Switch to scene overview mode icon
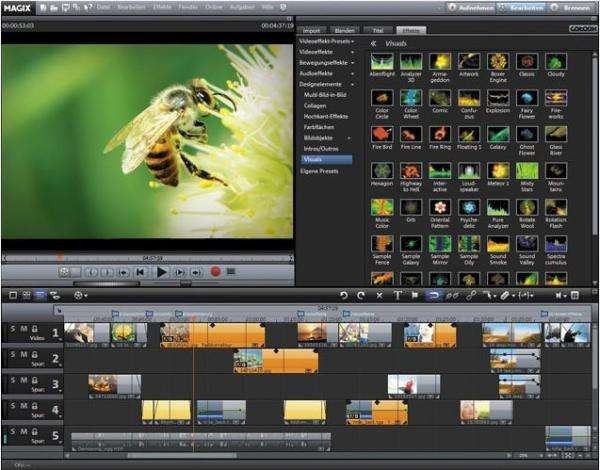This screenshot has width=600, height=470. point(26,295)
